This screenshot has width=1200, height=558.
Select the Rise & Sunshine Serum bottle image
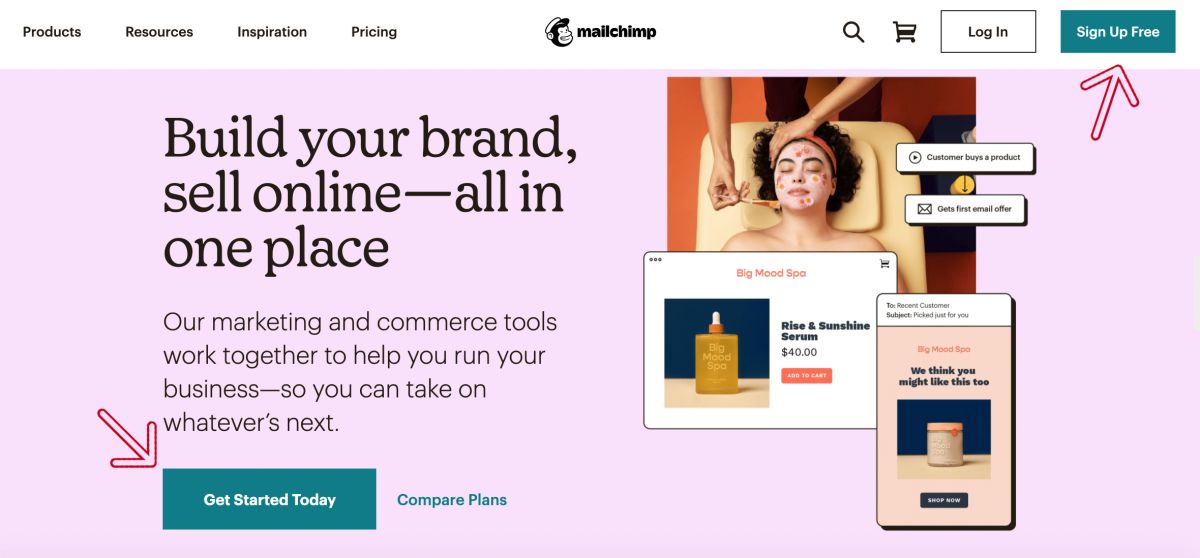(x=717, y=353)
